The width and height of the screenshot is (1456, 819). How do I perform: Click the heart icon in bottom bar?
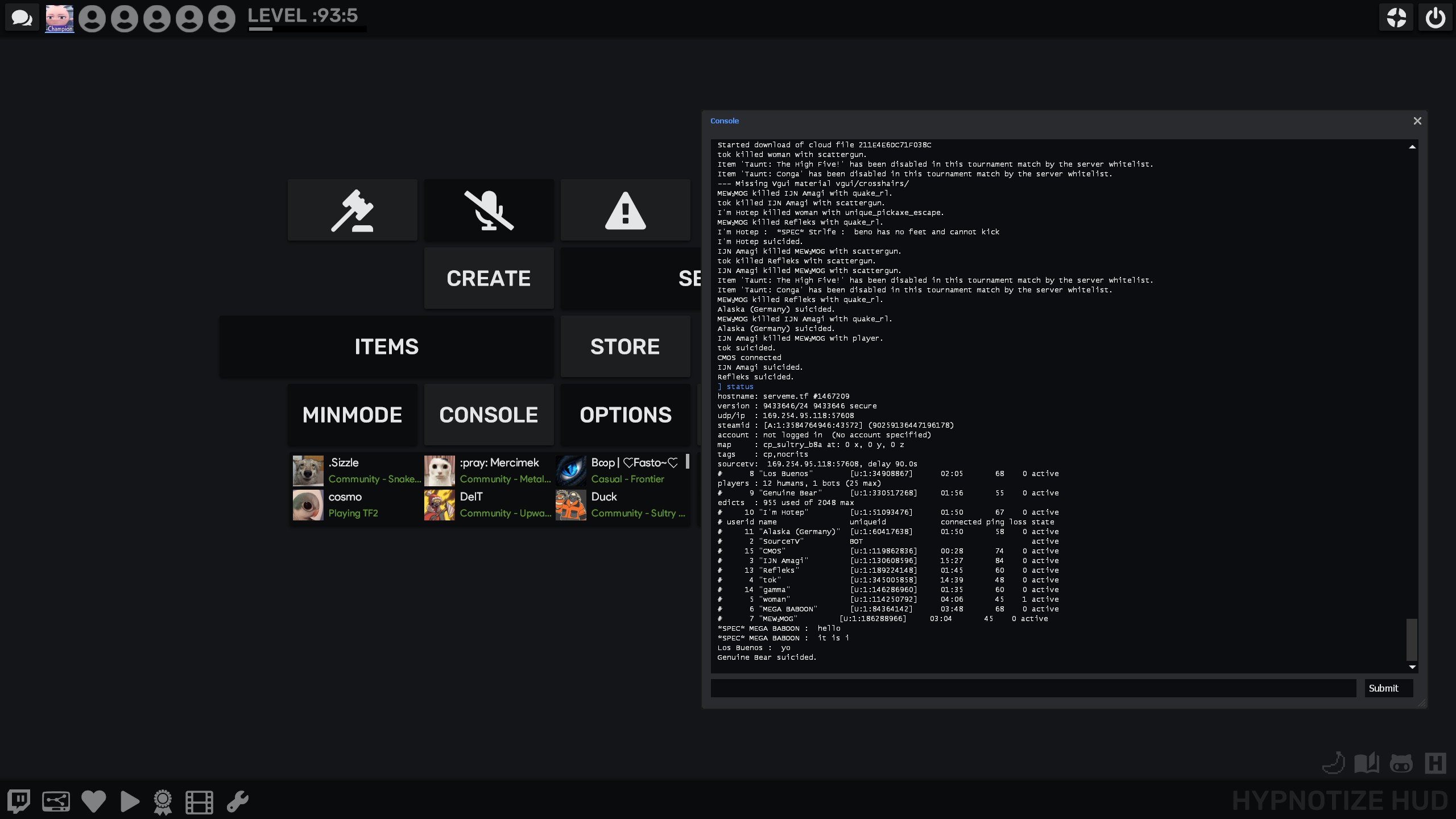coord(93,801)
